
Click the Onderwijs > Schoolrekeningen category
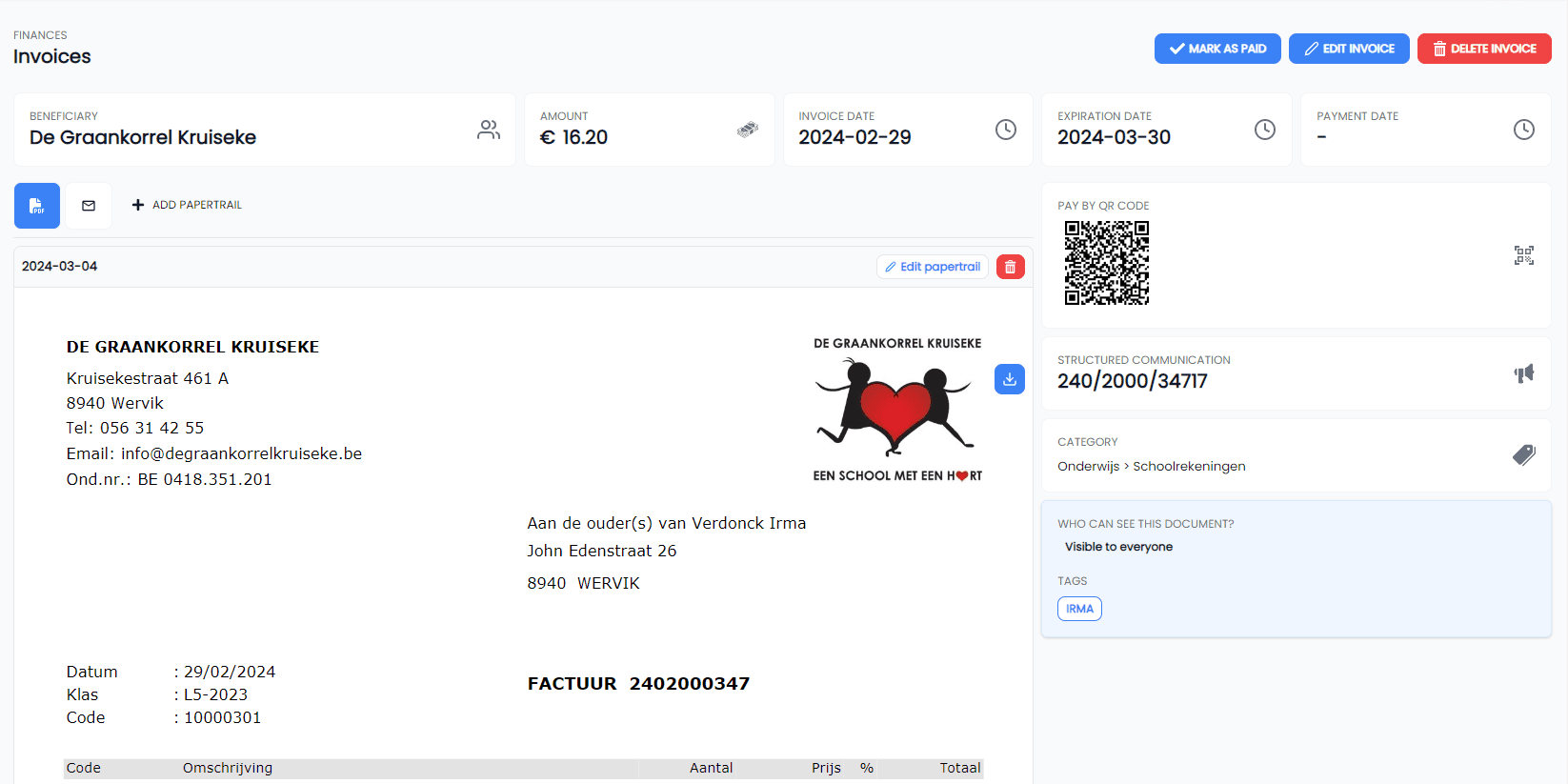tap(1151, 466)
